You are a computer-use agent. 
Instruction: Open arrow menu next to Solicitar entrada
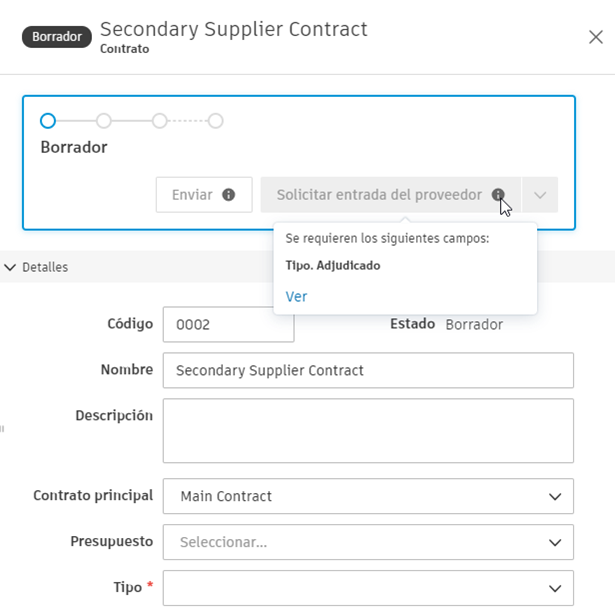[x=540, y=195]
